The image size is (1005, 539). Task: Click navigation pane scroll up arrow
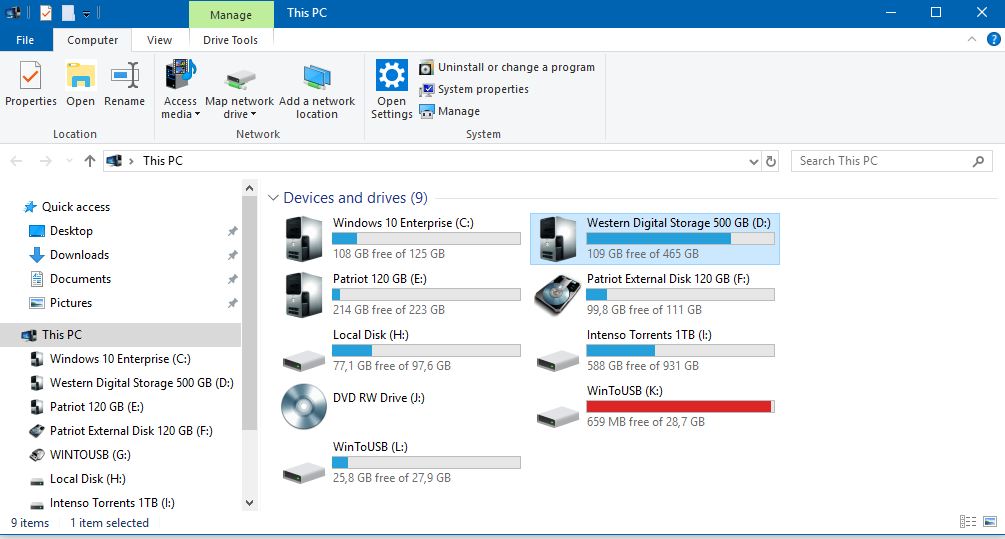click(249, 188)
